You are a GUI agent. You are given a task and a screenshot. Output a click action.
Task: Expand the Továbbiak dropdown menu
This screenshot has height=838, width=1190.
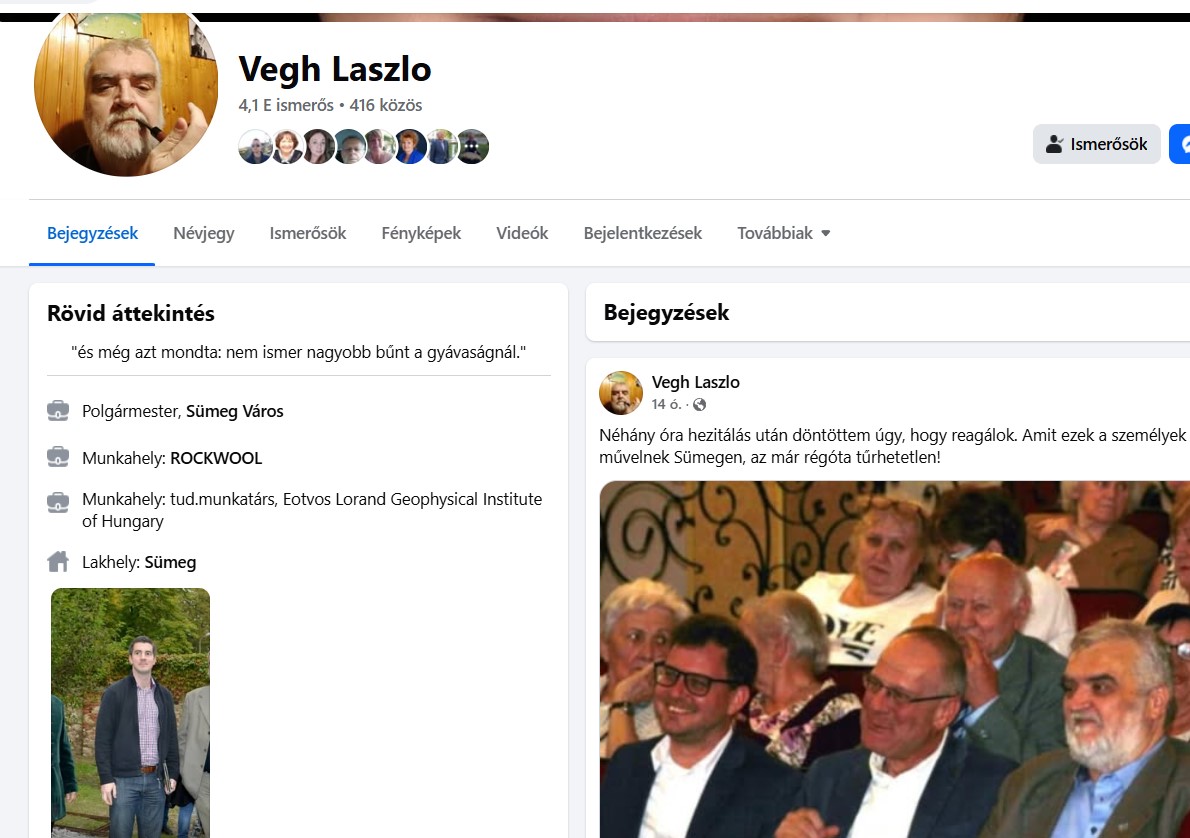pos(783,233)
